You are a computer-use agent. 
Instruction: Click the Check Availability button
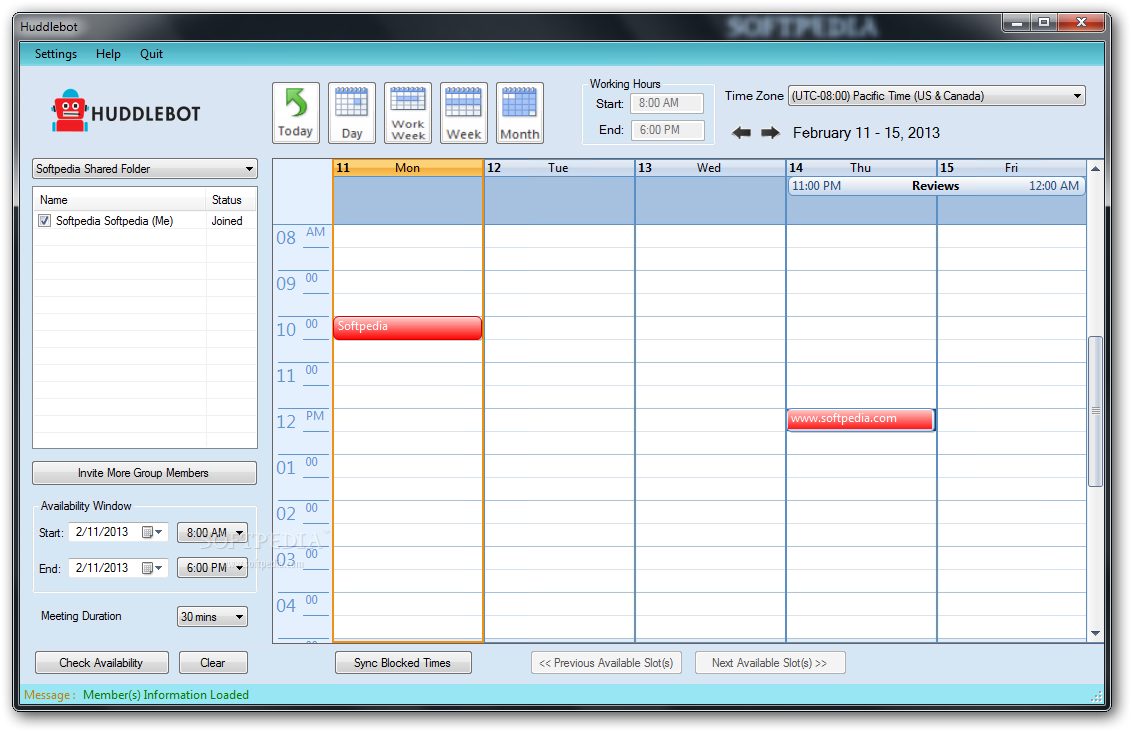[x=102, y=663]
